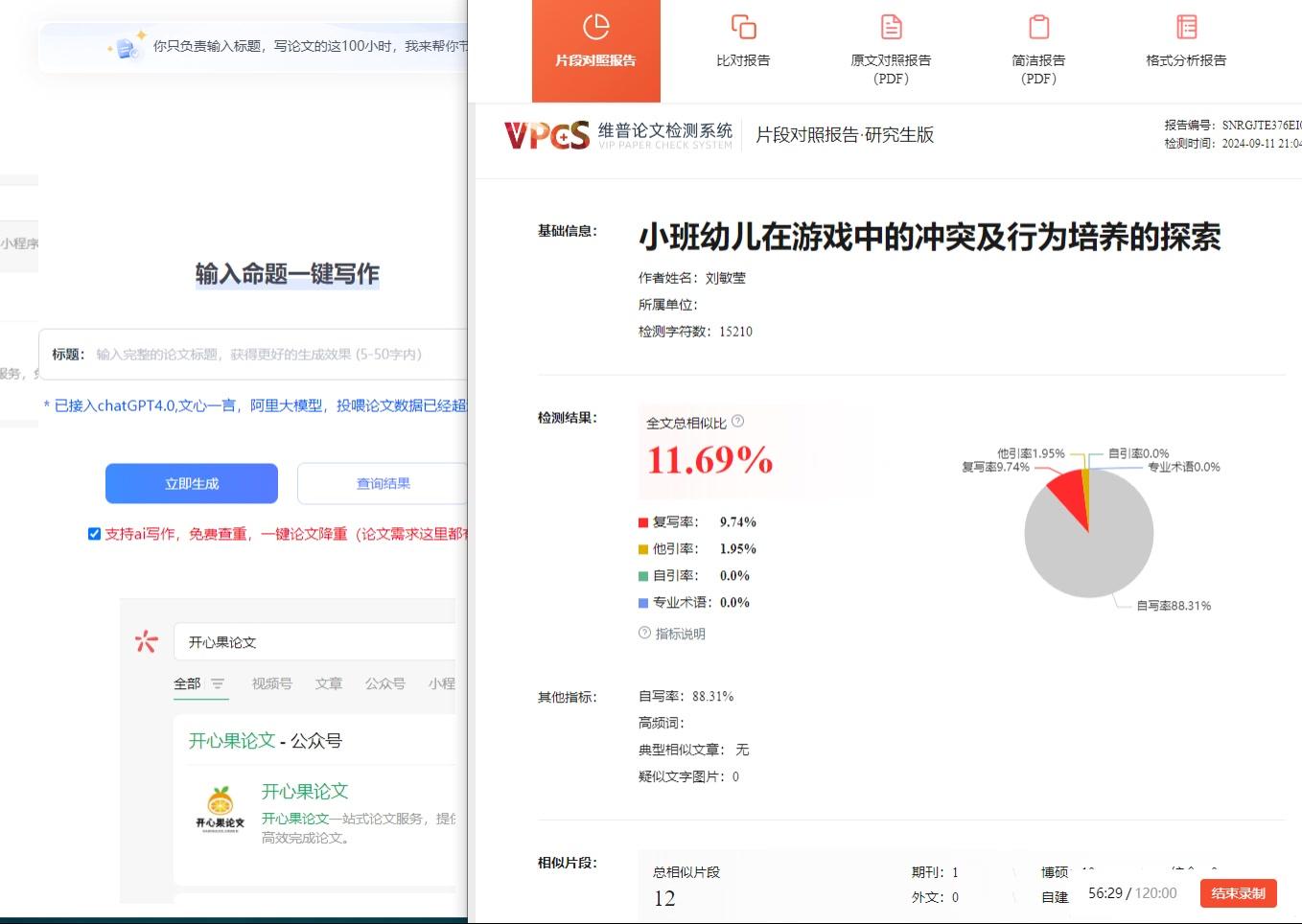Click the 立即生成 button

point(192,484)
